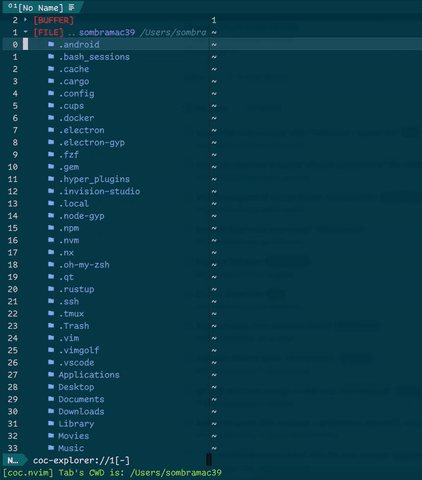Click the folder icon beside .vscode
The height and width of the screenshot is (480, 422).
[x=51, y=362]
